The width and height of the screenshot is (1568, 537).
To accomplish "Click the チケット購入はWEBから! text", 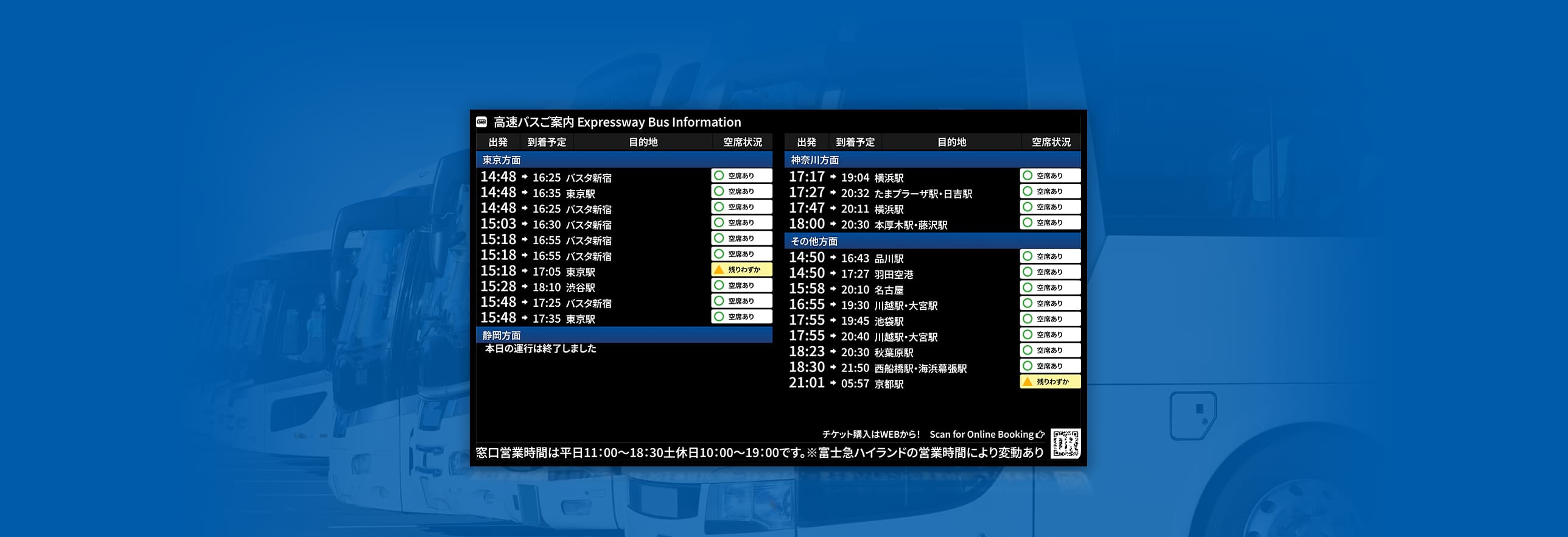I will pyautogui.click(x=871, y=435).
